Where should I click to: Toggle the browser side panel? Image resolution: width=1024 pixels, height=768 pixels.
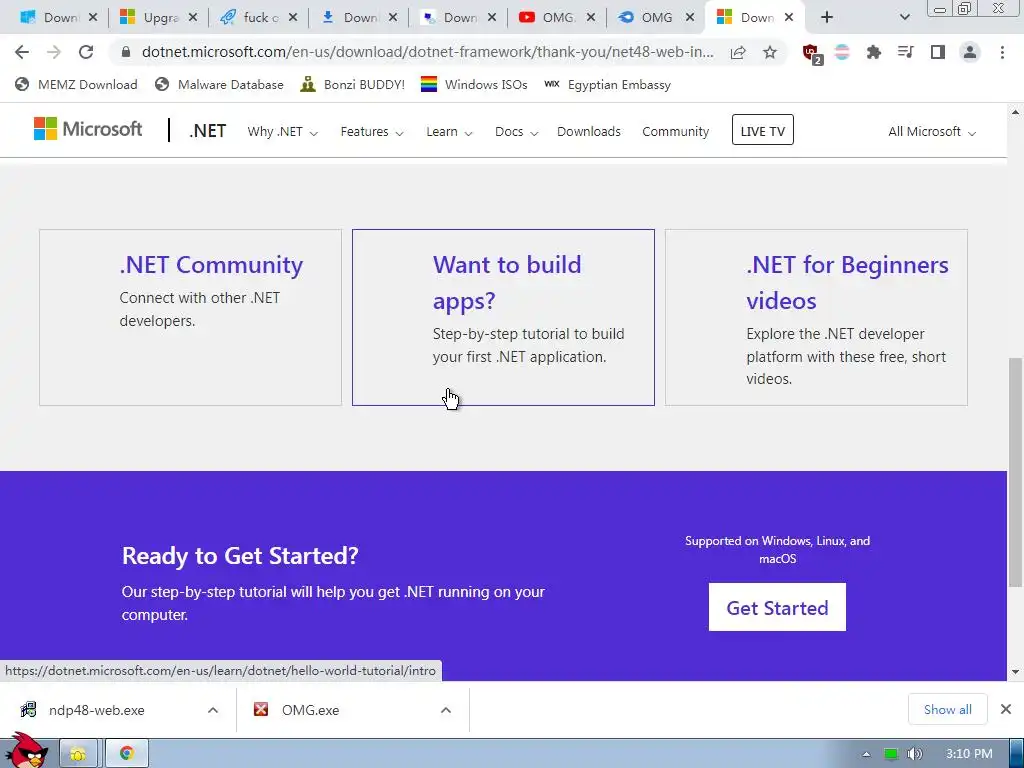tap(938, 52)
